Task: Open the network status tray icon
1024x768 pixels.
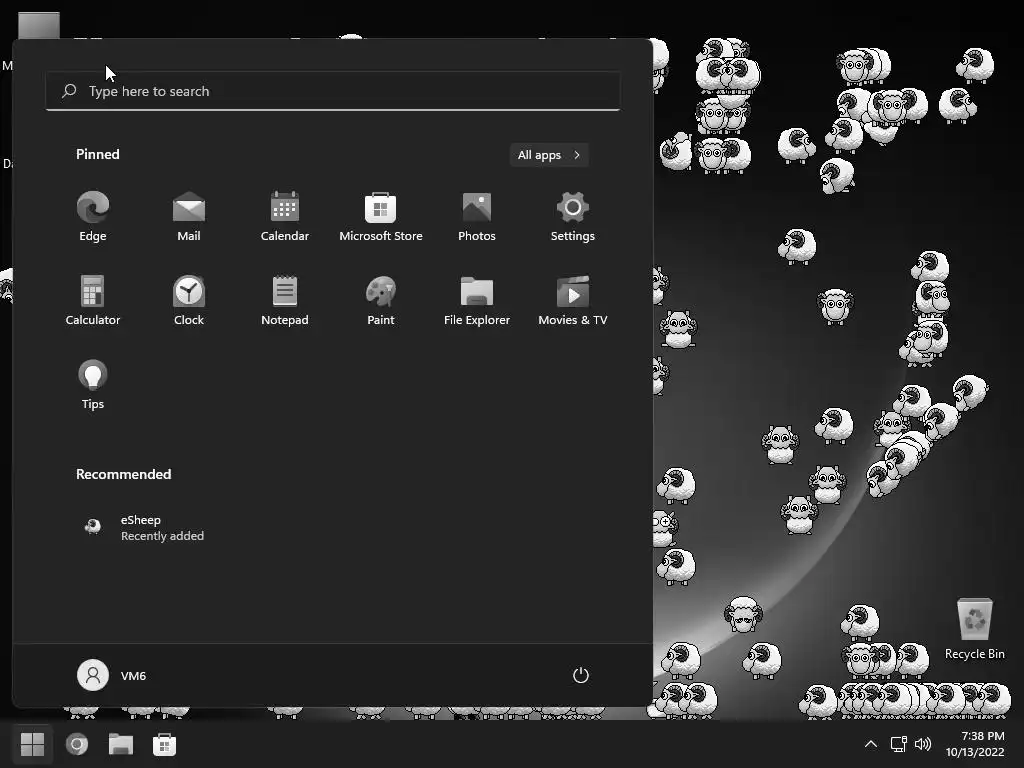Action: coord(899,744)
